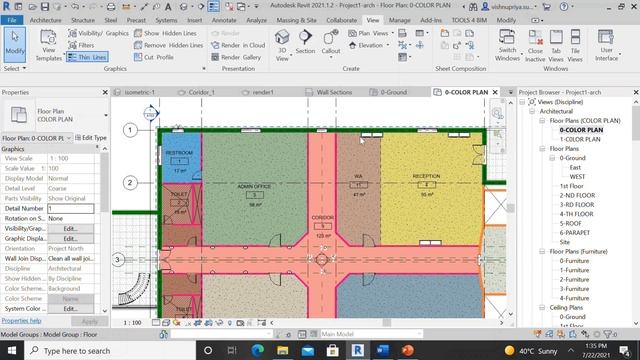Image resolution: width=640 pixels, height=360 pixels.
Task: Switch to the Massing & Site tab
Action: pos(296,20)
